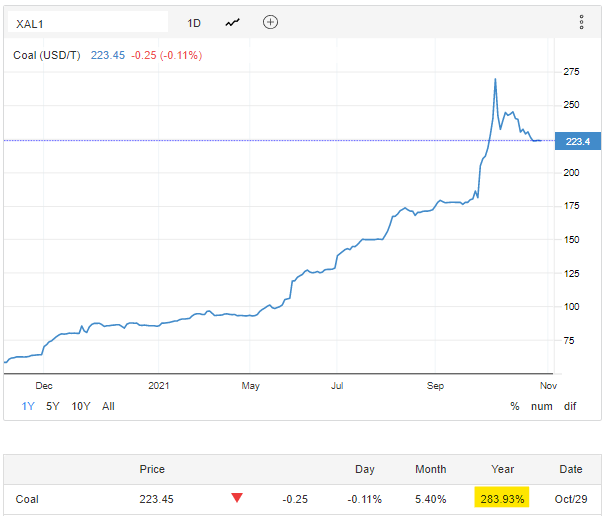Image resolution: width=605 pixels, height=516 pixels.
Task: Click the May label on the time axis
Action: (x=250, y=386)
